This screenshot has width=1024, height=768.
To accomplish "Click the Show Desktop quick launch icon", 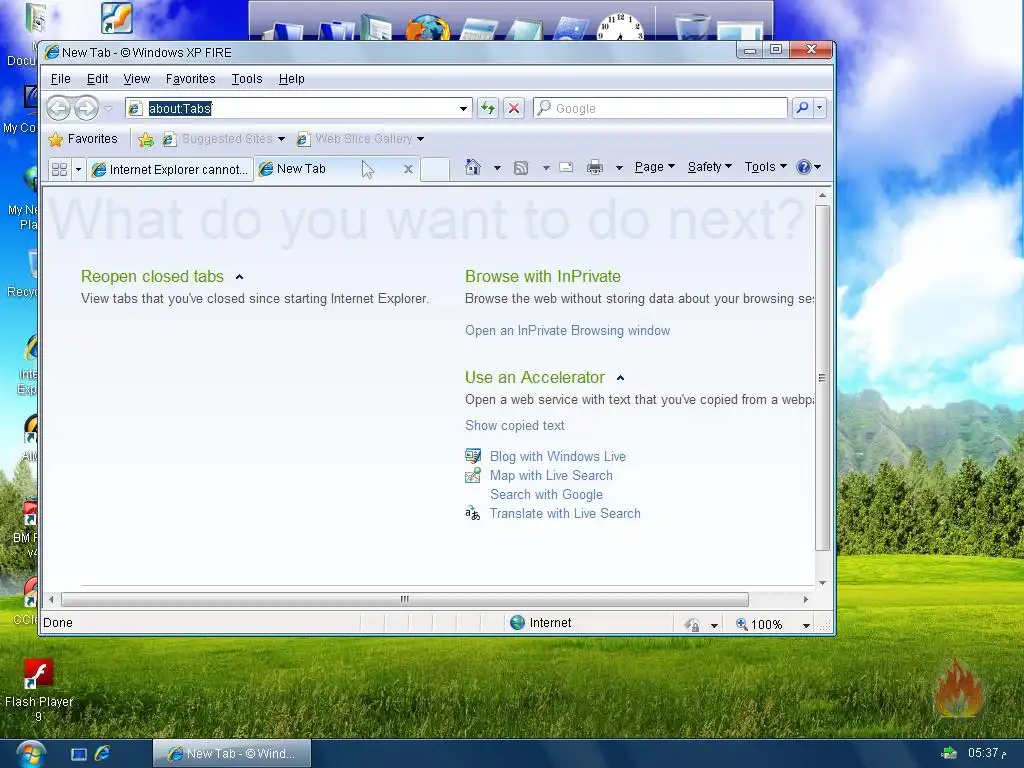I will pyautogui.click(x=78, y=754).
